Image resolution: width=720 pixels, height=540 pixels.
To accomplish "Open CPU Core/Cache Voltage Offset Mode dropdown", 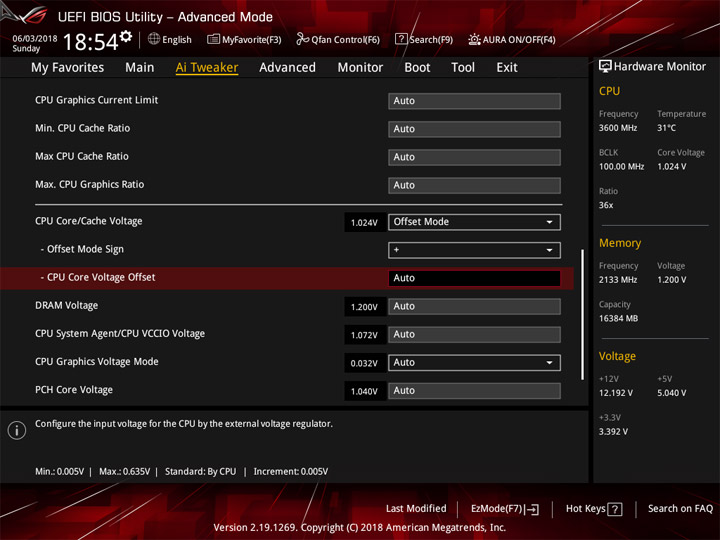I will [x=474, y=222].
